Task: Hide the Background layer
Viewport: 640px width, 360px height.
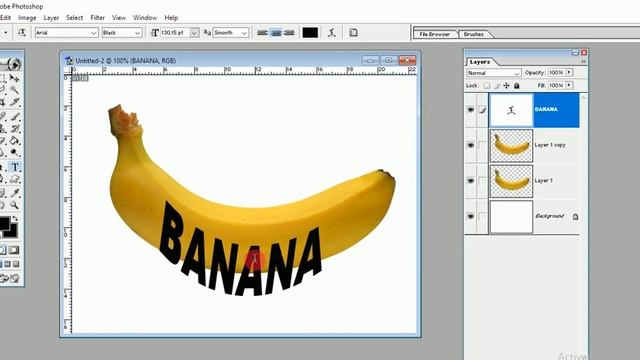Action: point(471,216)
